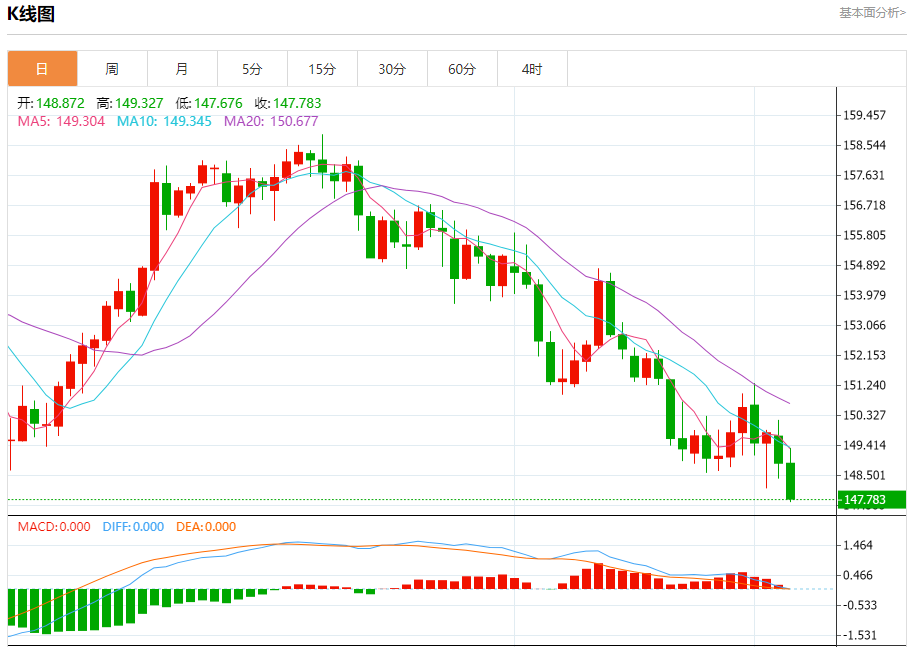Click the MA10 value 149.345

[187, 121]
